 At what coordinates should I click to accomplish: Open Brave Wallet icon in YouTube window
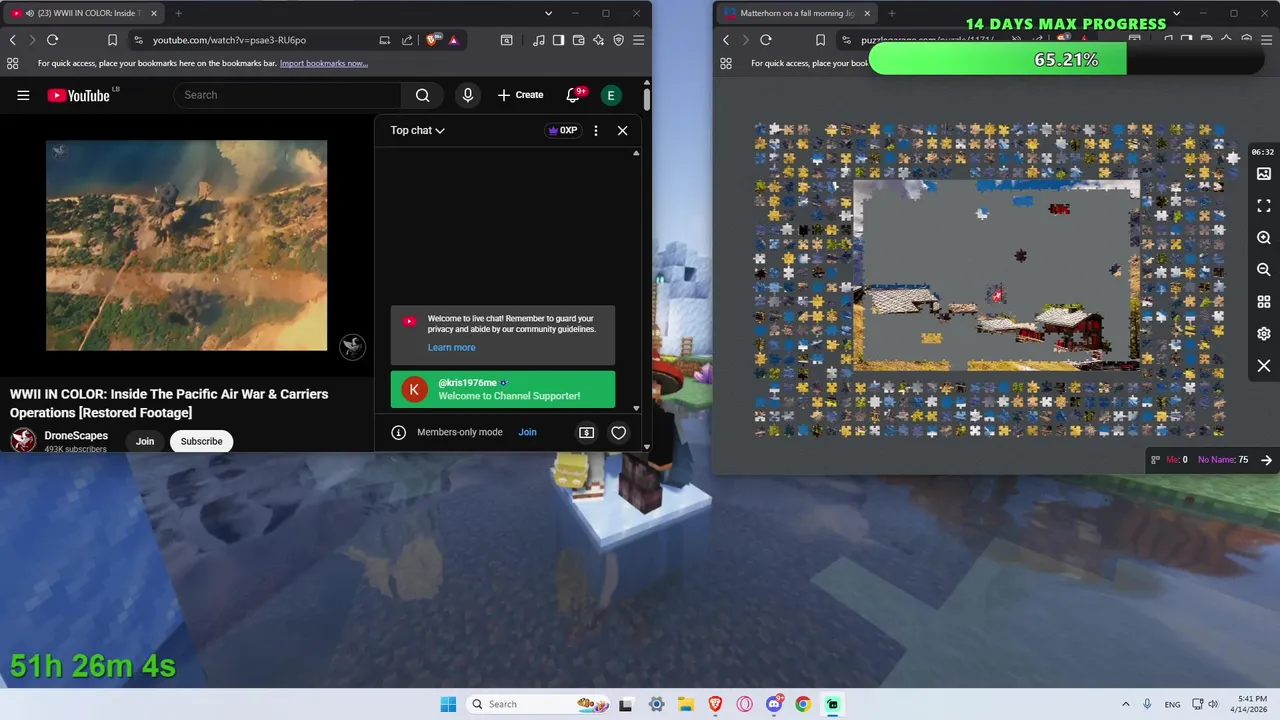click(579, 40)
